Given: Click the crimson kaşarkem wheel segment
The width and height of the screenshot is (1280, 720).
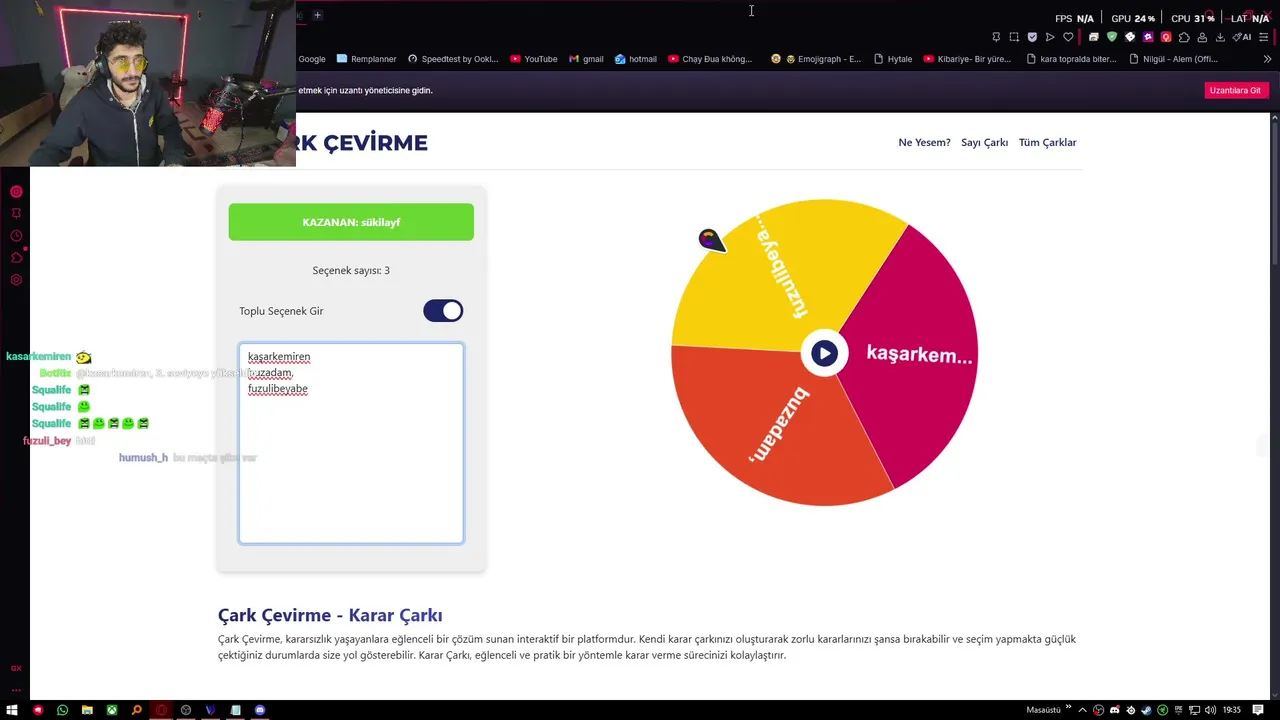Looking at the screenshot, I should [915, 355].
